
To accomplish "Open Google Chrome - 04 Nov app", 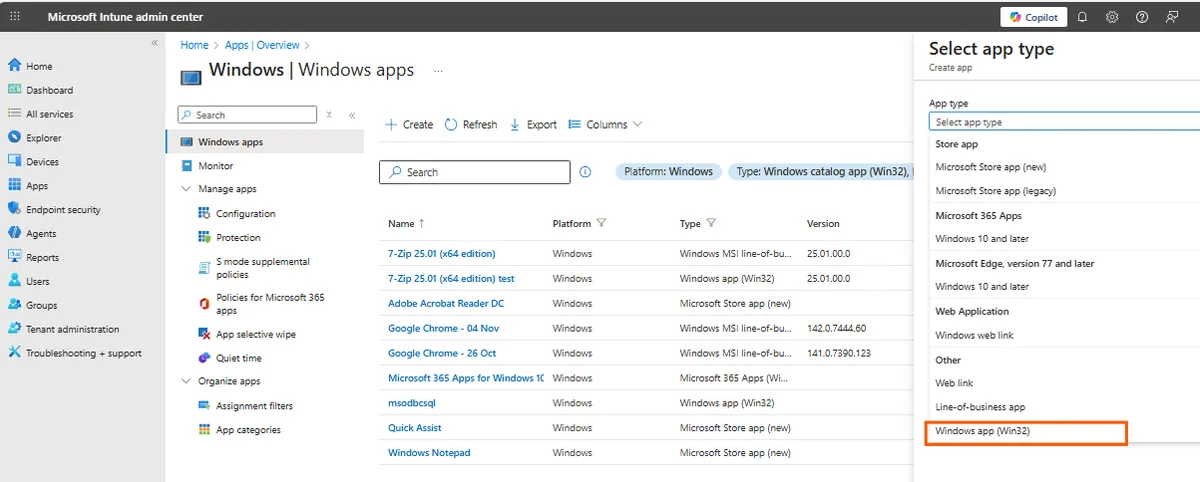I will pos(443,328).
